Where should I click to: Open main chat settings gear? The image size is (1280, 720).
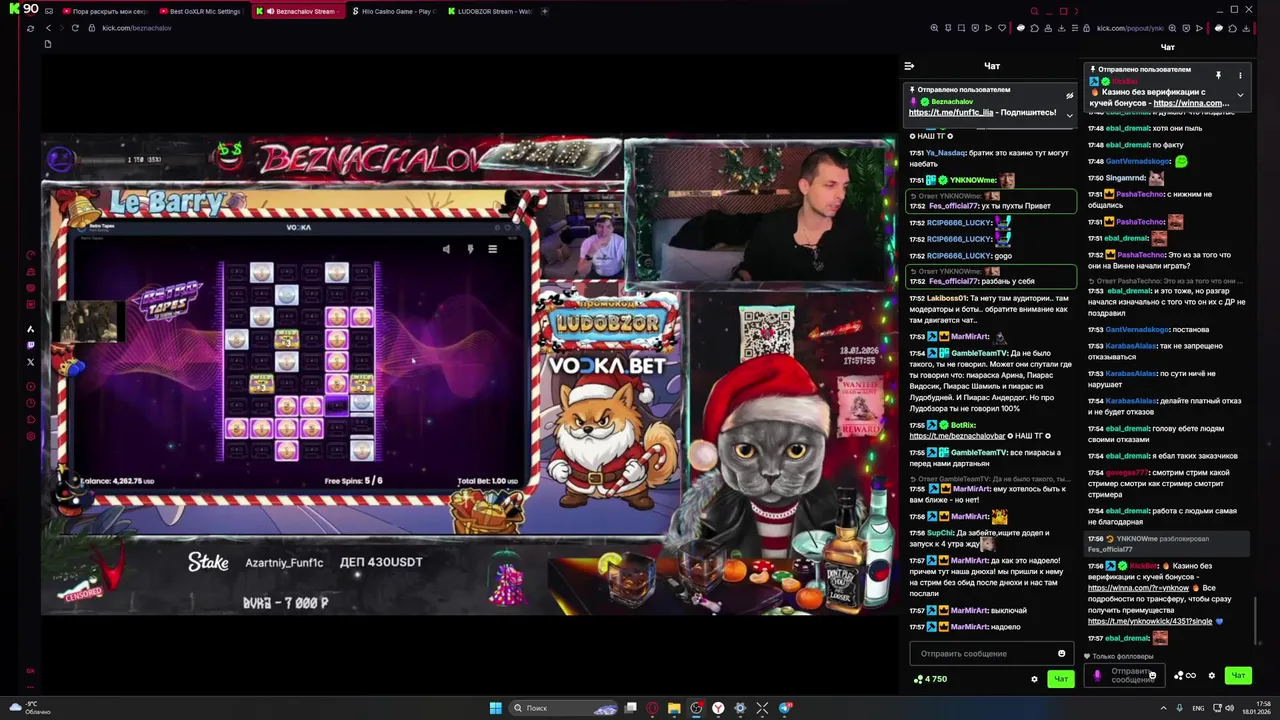pyautogui.click(x=1035, y=679)
